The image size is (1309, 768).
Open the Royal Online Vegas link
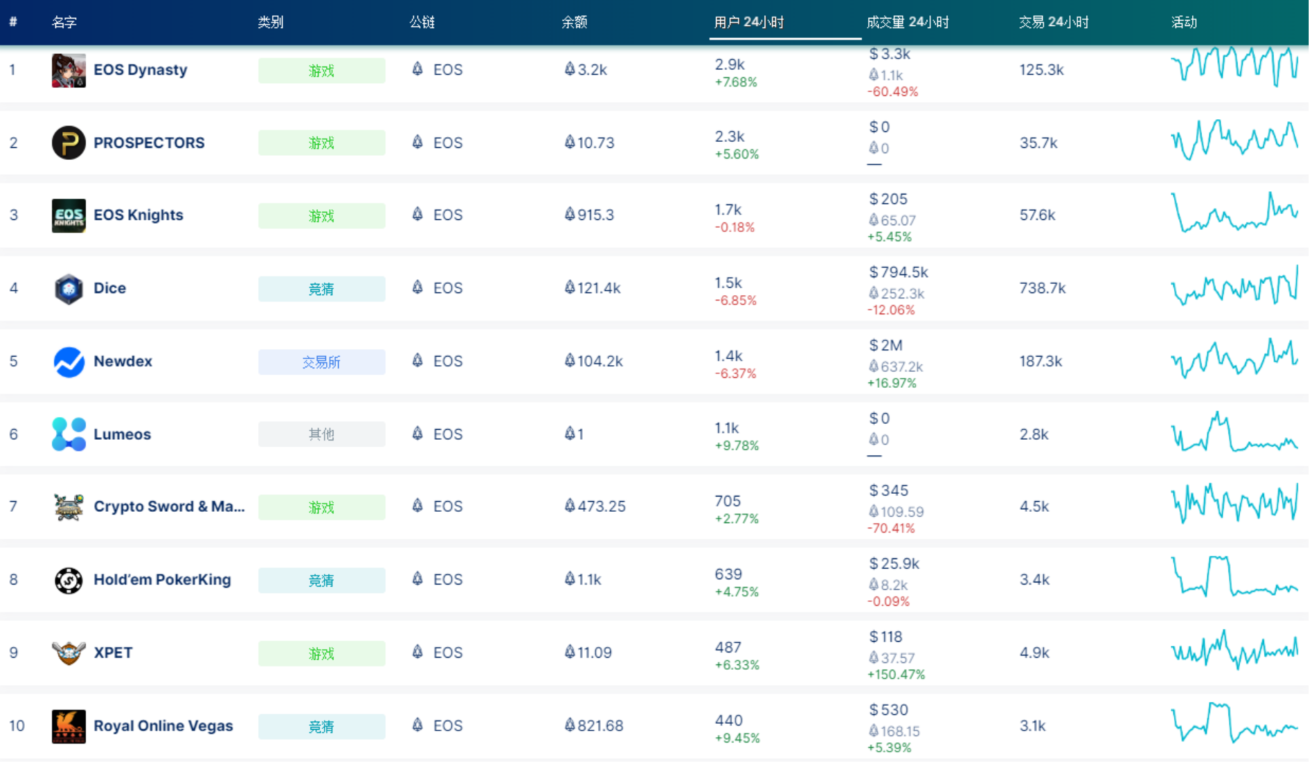point(163,726)
